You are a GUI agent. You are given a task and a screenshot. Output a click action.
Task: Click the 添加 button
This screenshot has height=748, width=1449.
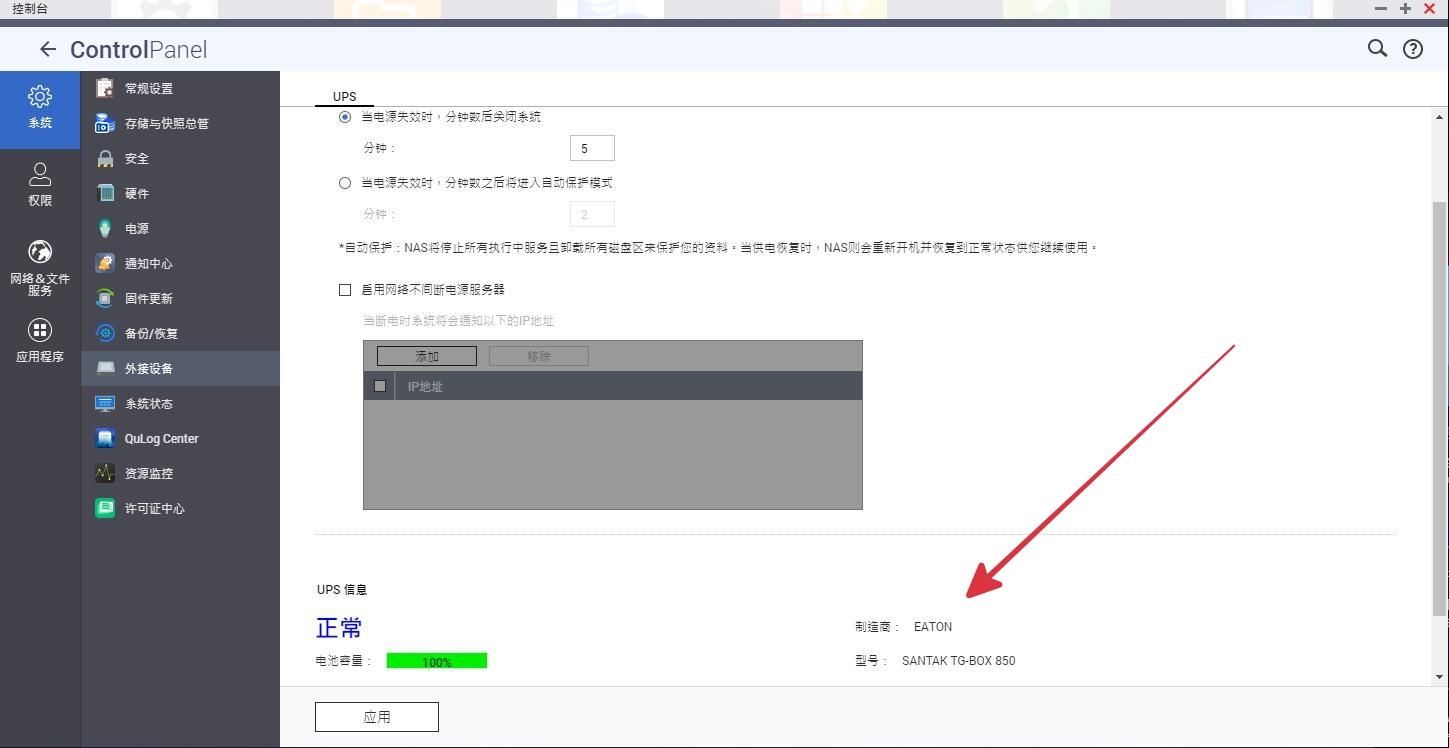point(427,356)
